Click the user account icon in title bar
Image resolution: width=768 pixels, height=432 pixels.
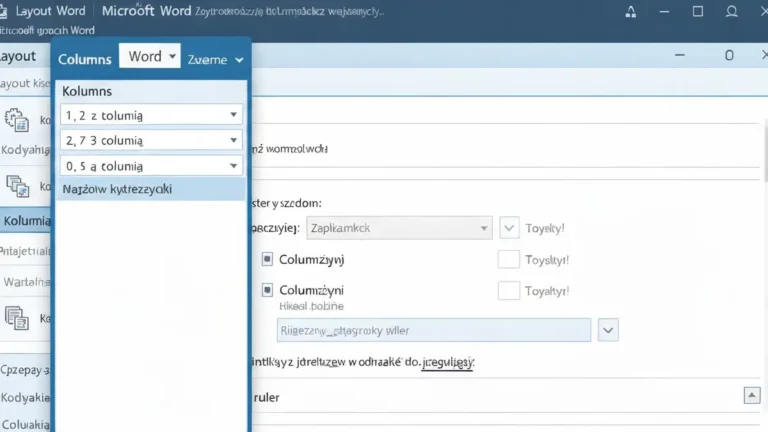[732, 11]
